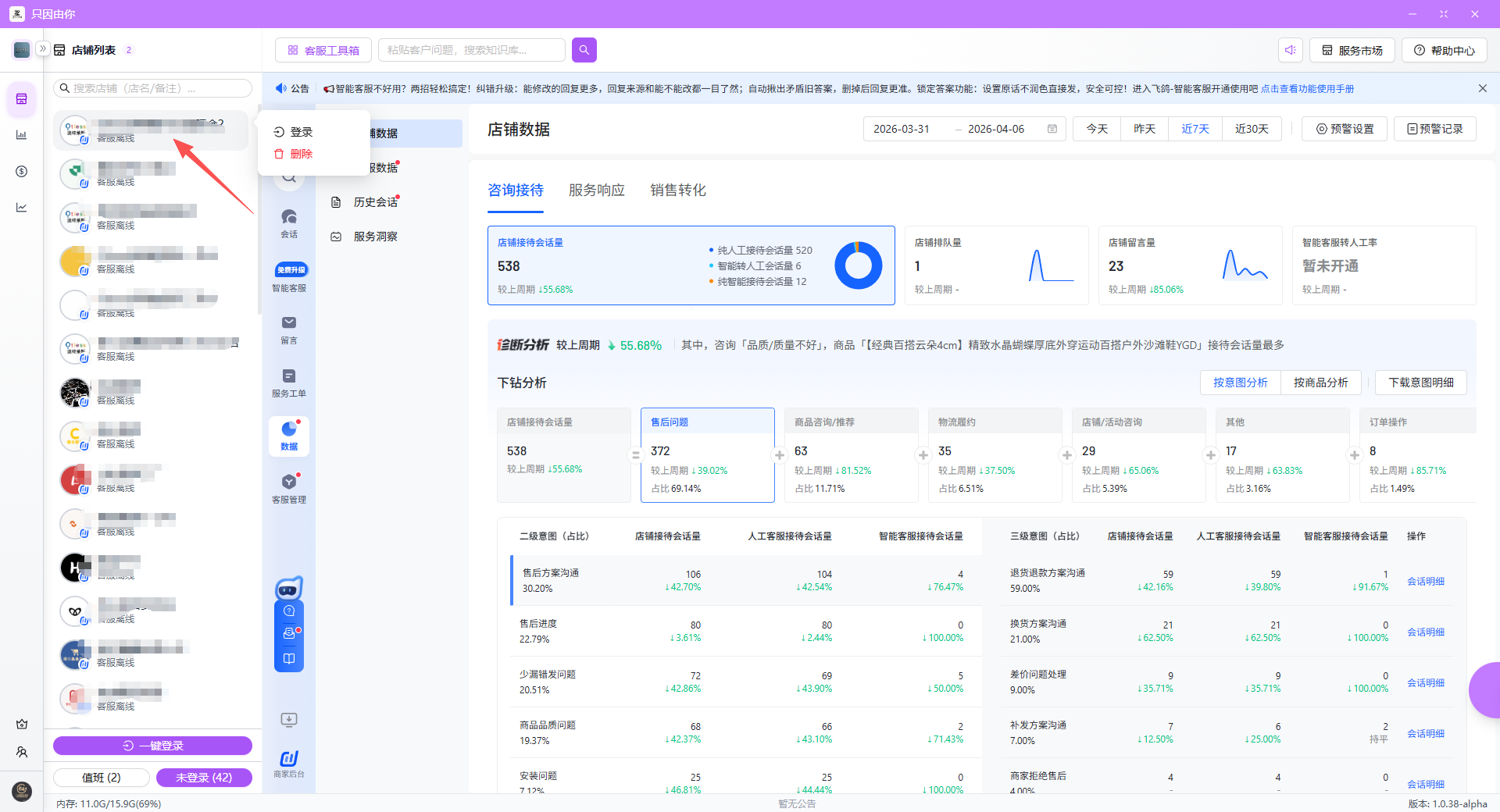Switch analysis to 按商品分析
The image size is (1500, 812).
pyautogui.click(x=1321, y=383)
